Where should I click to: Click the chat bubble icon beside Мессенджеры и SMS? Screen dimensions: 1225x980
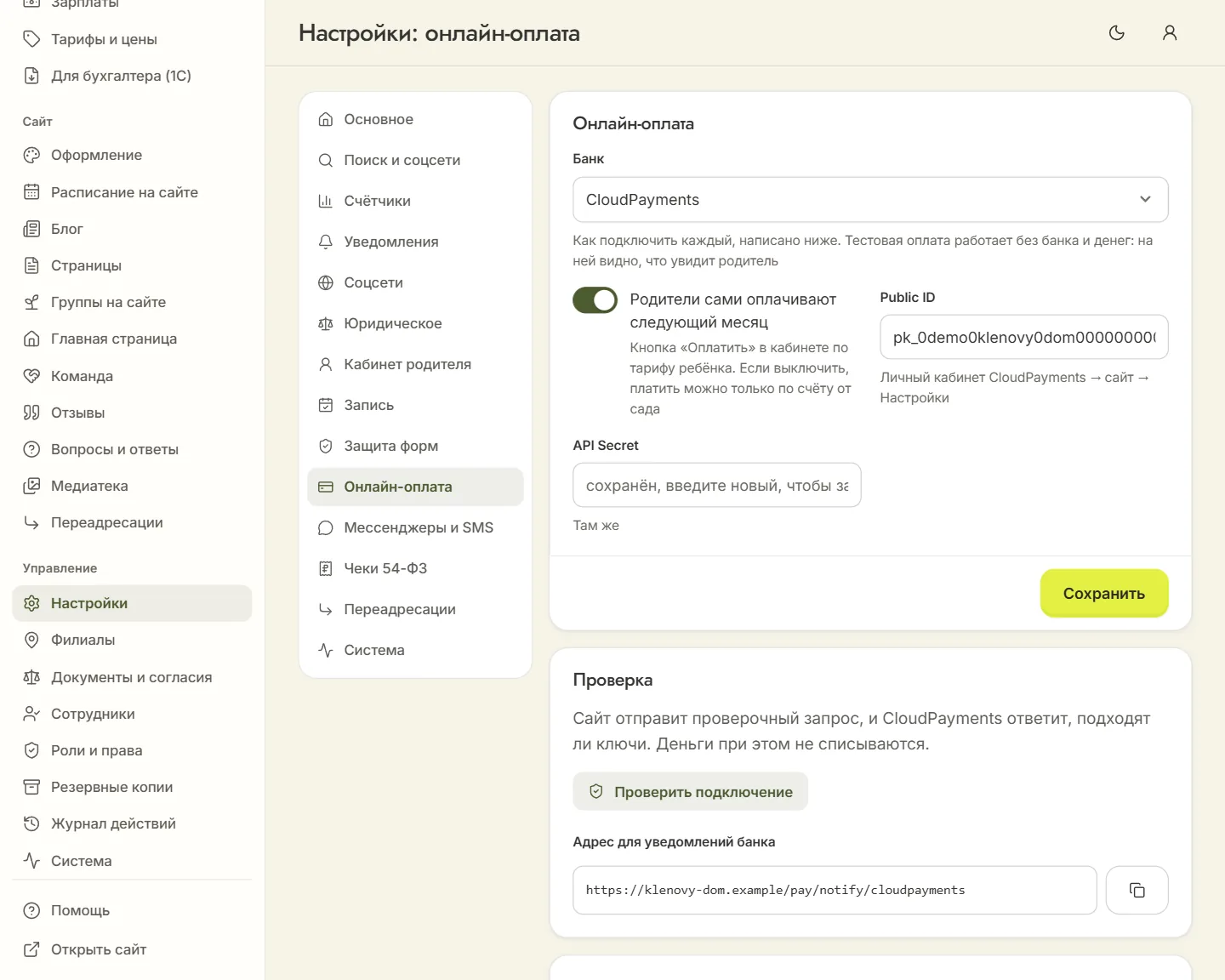coord(325,527)
